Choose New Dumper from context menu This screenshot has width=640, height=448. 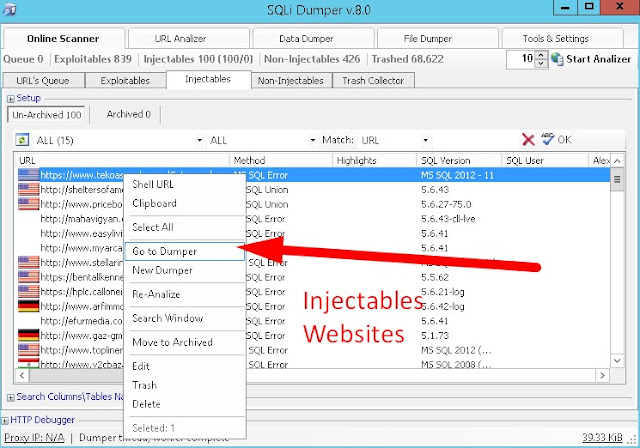tap(184, 270)
